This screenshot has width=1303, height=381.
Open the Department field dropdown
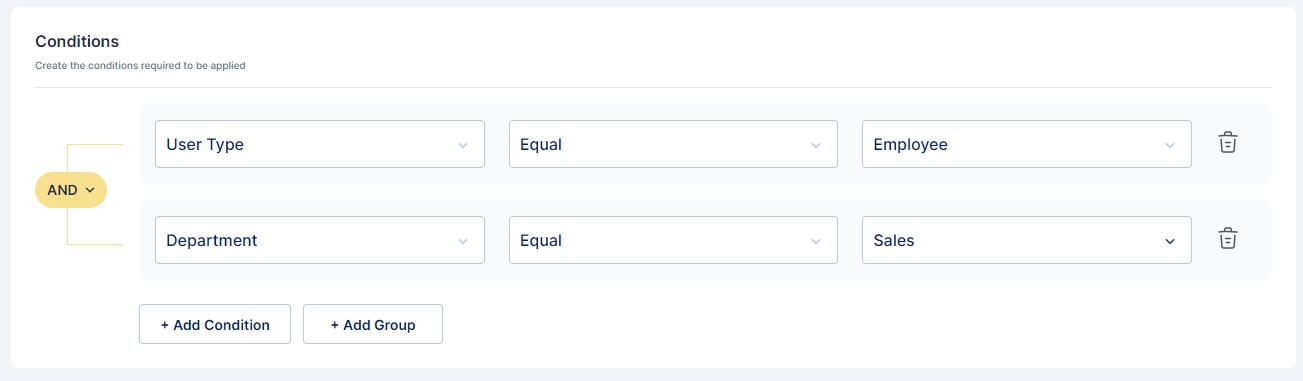(320, 240)
